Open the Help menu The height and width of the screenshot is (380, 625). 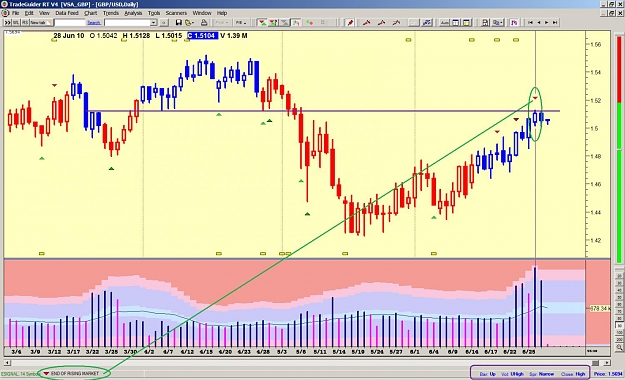(222, 13)
